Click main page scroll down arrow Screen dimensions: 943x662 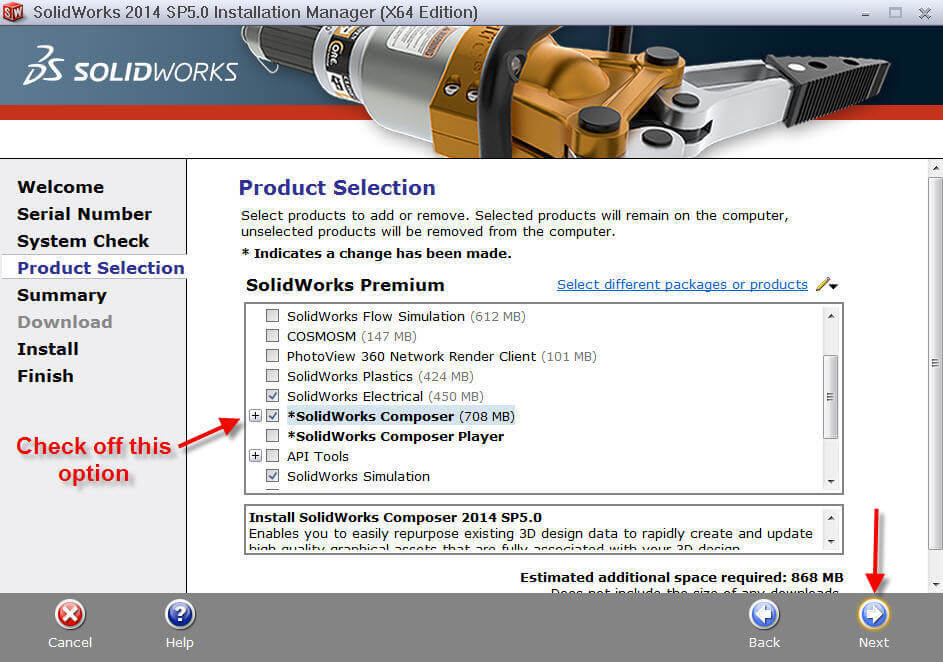[x=935, y=584]
